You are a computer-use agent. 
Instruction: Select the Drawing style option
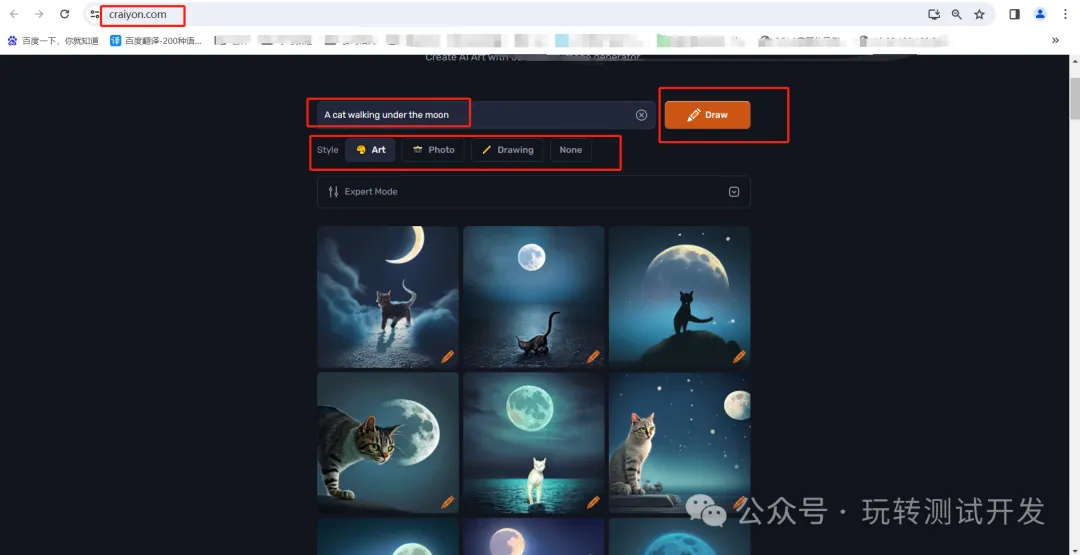coord(508,150)
